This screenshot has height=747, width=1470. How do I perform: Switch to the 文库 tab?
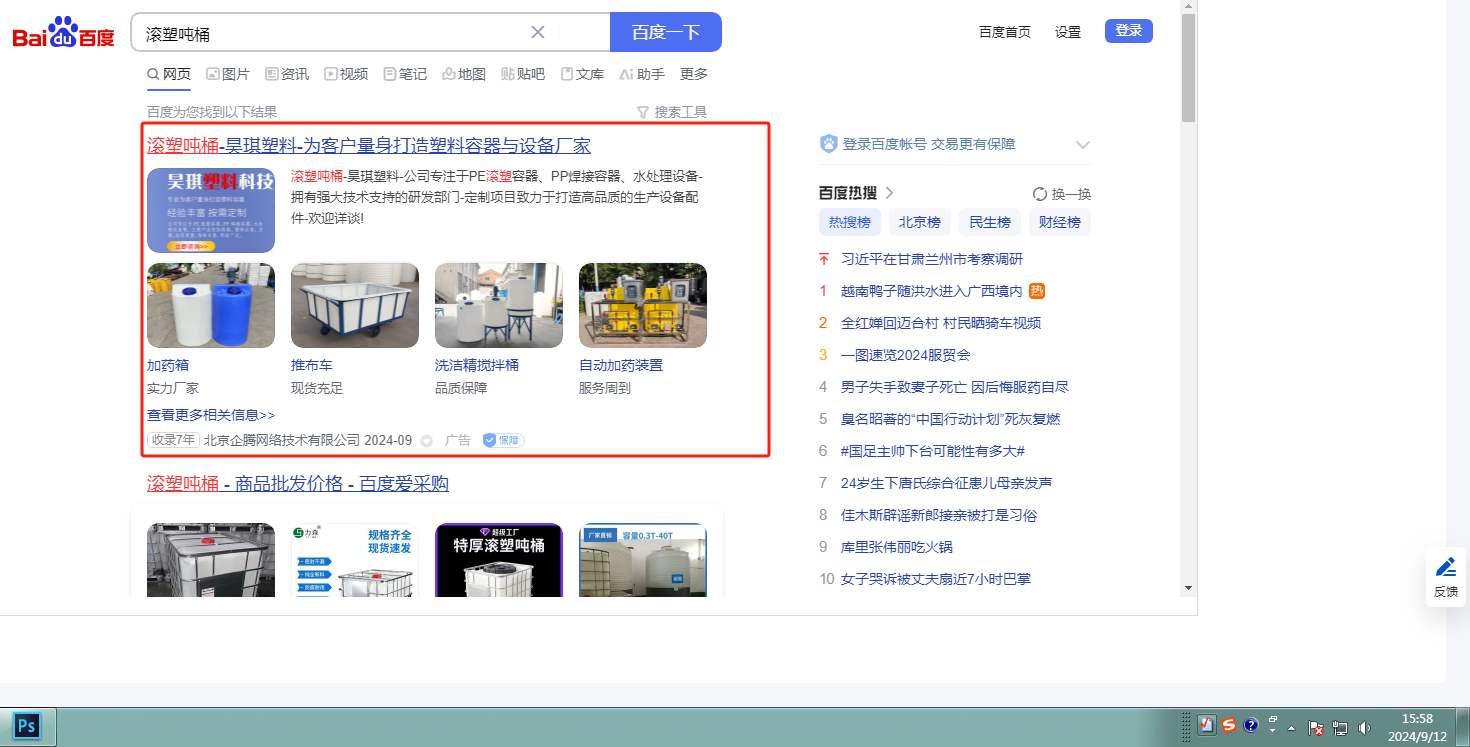click(582, 74)
